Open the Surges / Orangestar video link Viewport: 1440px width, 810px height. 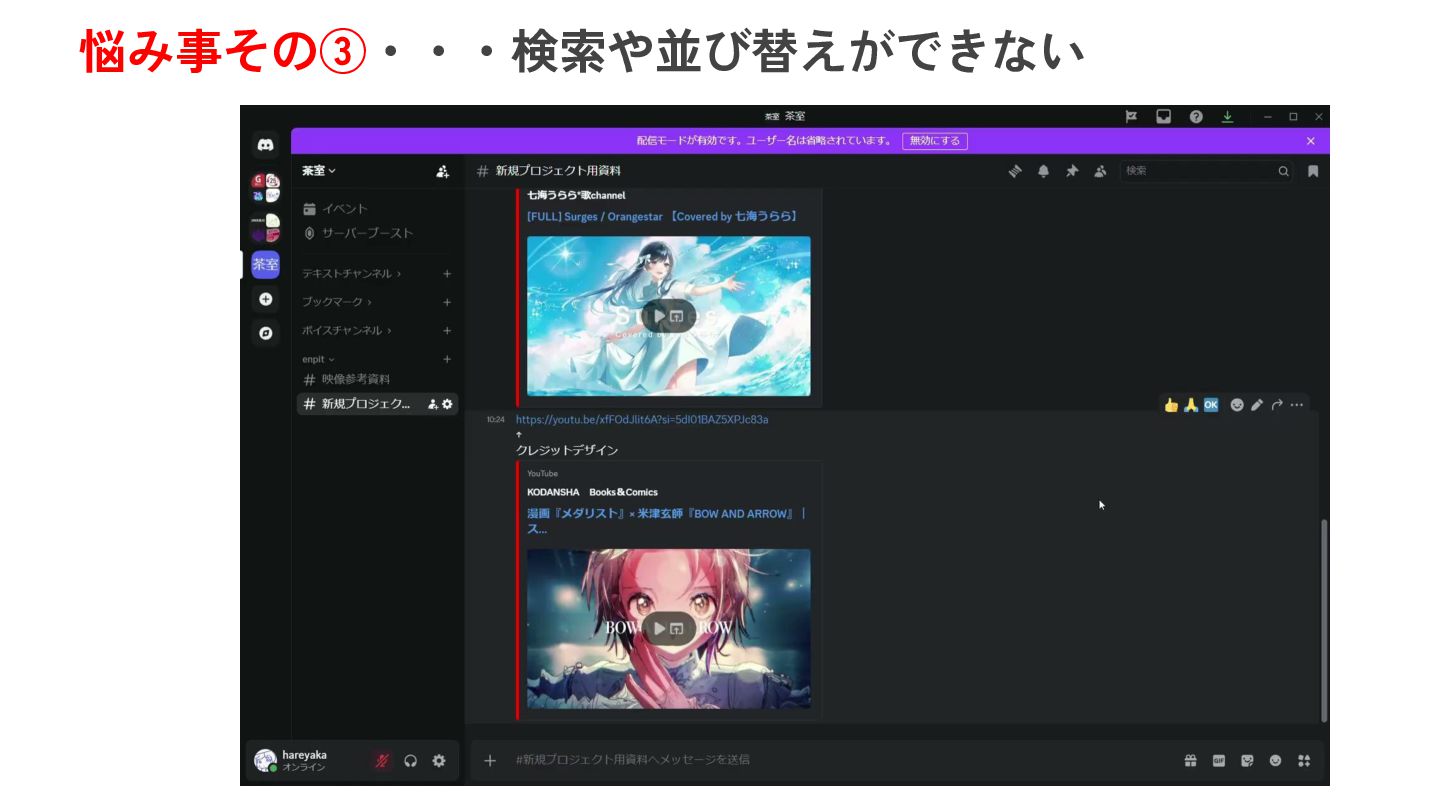(662, 216)
